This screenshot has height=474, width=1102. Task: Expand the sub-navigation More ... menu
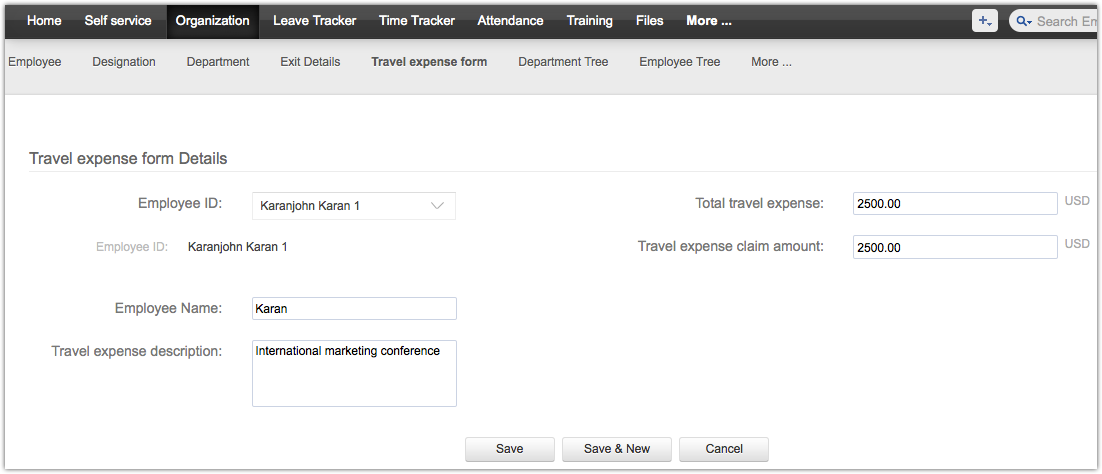[x=771, y=62]
